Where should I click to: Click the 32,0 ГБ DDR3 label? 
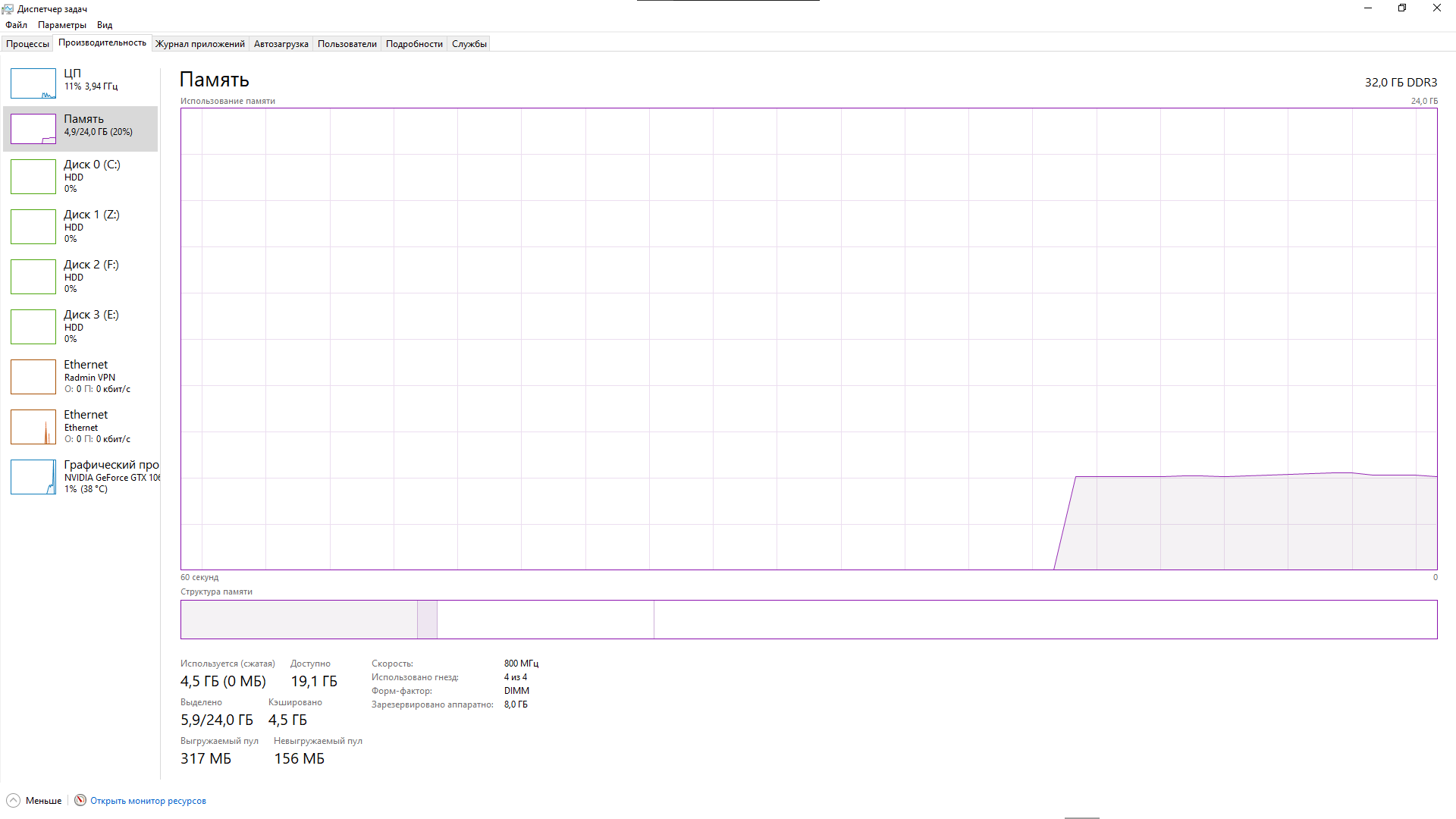[1401, 82]
